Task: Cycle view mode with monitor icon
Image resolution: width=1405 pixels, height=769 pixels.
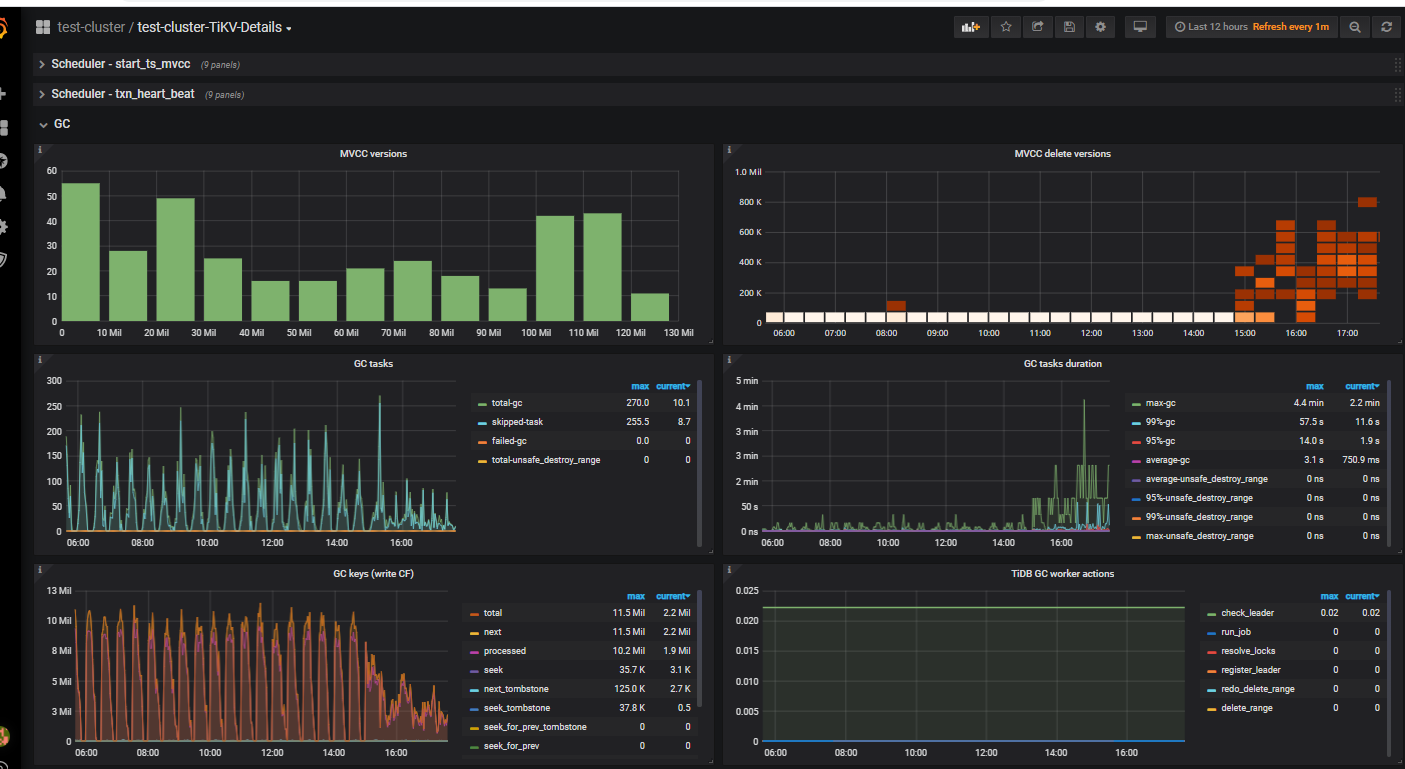Action: (x=1139, y=27)
